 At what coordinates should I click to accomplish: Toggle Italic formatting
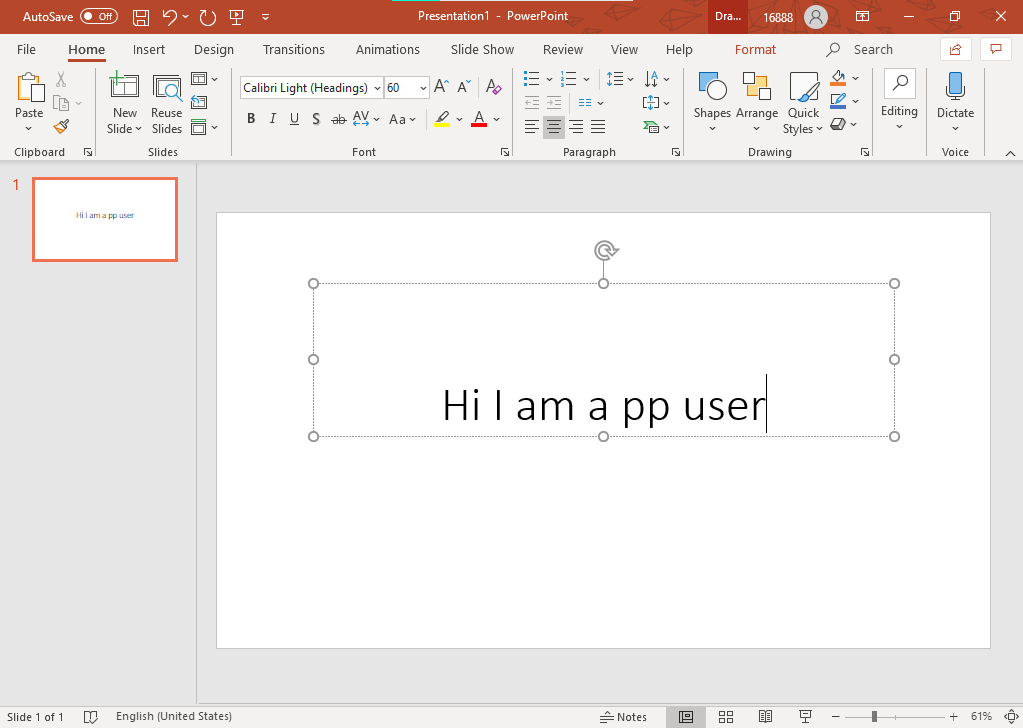(273, 119)
